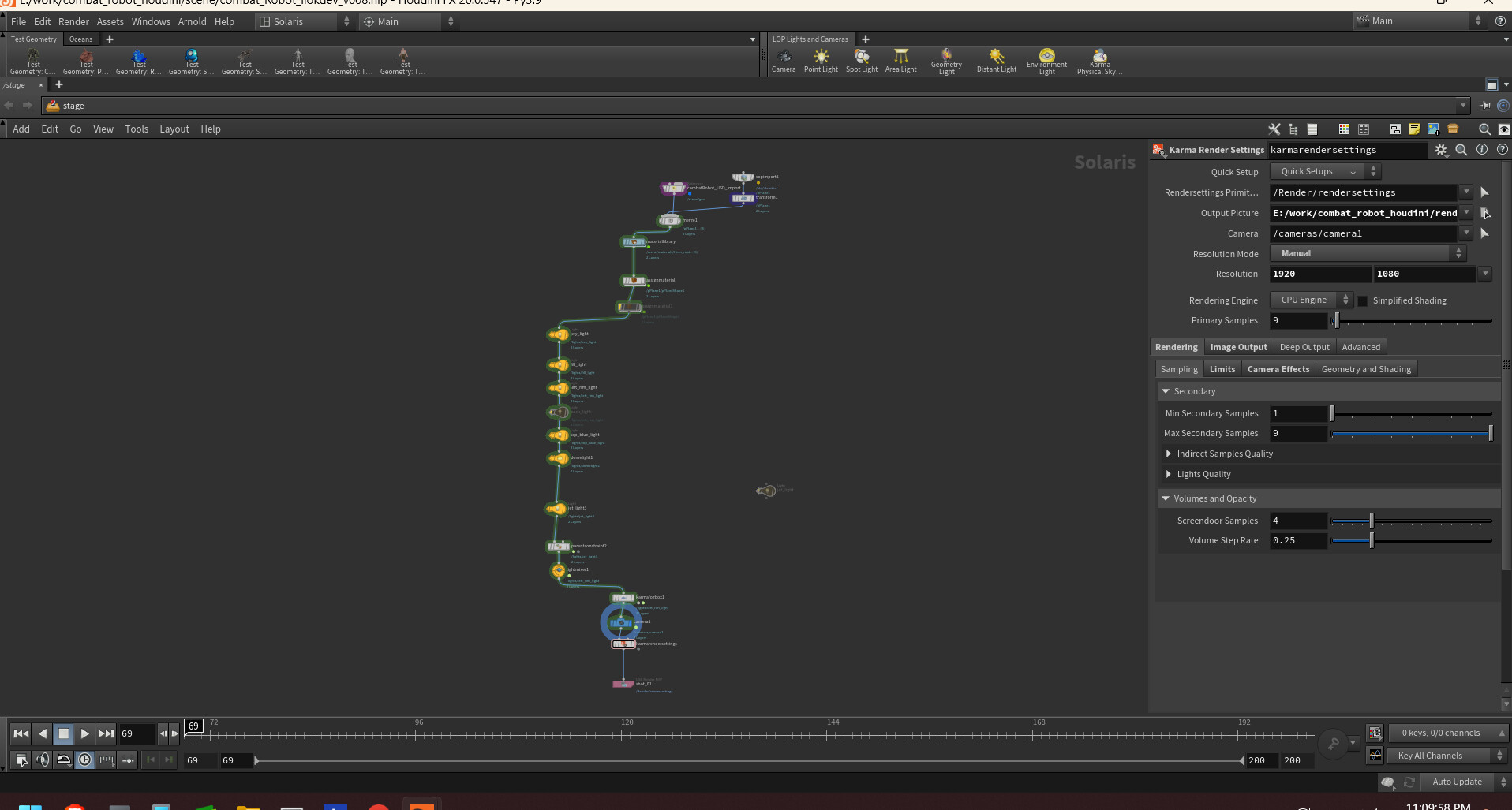This screenshot has width=1512, height=810.
Task: Jump to first frame
Action: point(21,733)
